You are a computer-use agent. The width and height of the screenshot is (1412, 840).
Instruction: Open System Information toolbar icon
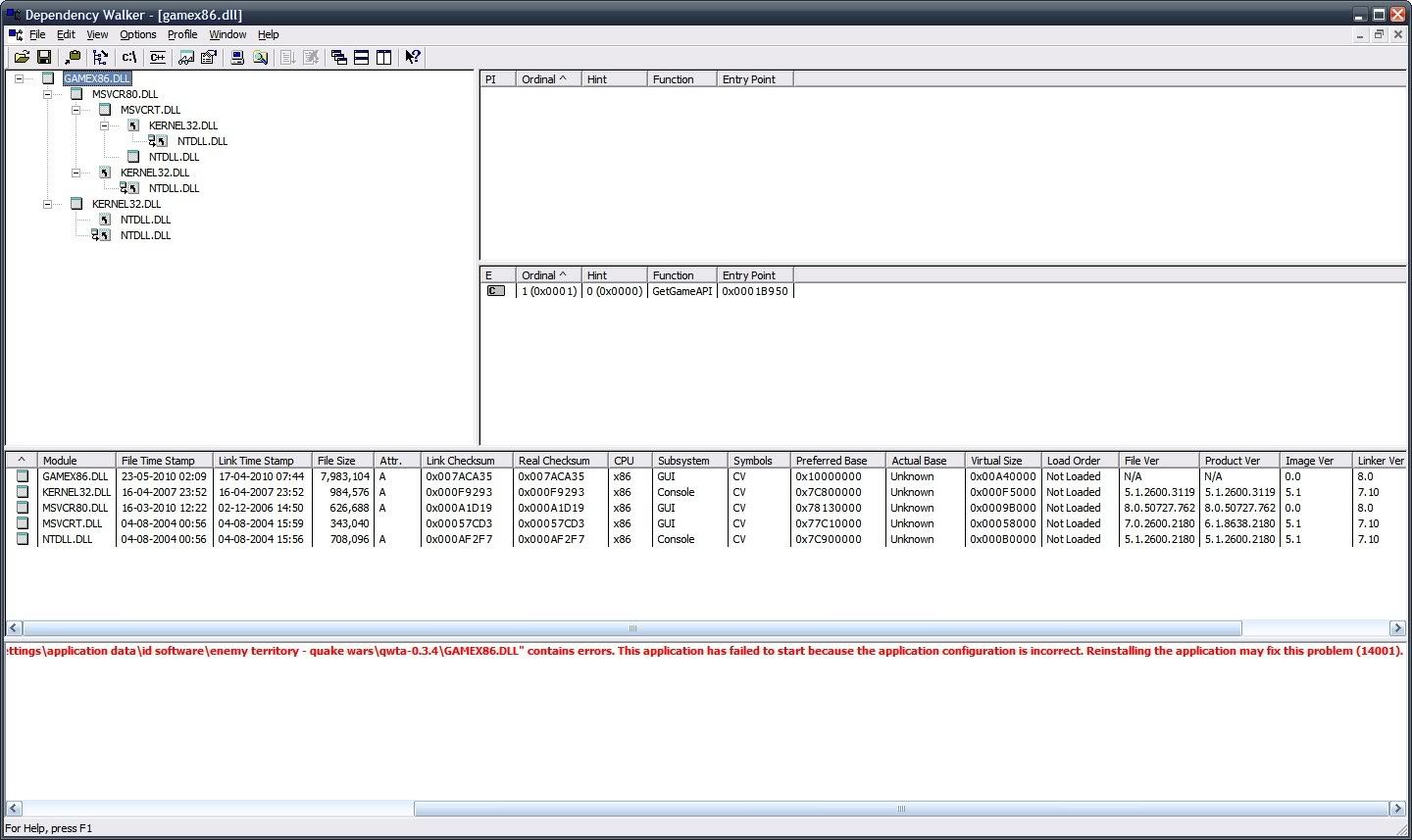237,57
